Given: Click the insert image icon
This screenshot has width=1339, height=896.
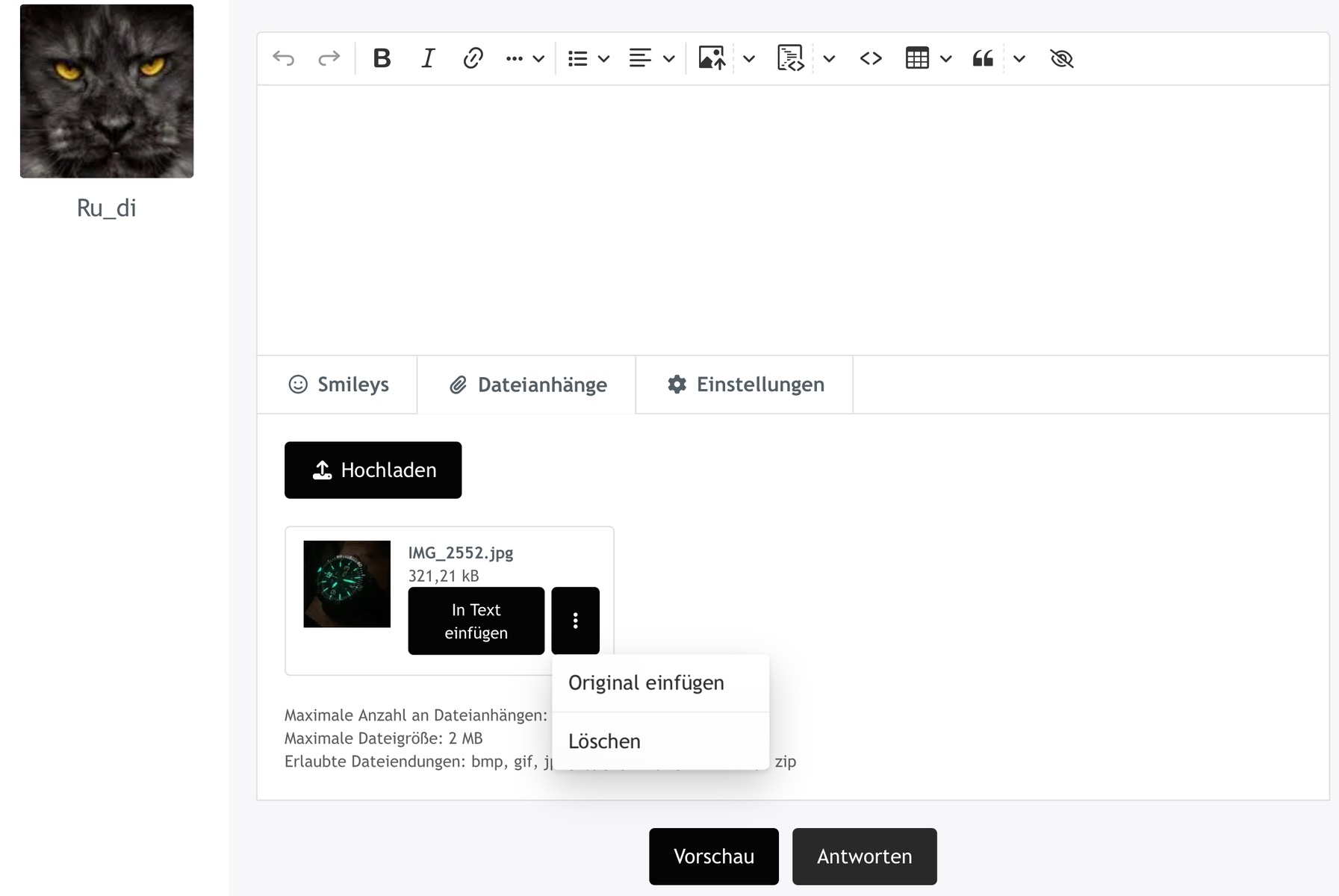Looking at the screenshot, I should tap(712, 58).
